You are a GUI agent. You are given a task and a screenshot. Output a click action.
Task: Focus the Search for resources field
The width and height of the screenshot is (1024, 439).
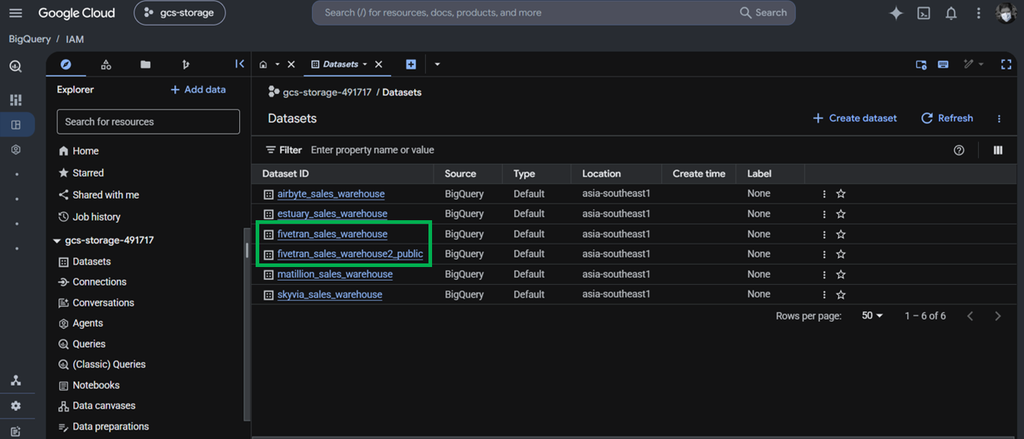[148, 122]
